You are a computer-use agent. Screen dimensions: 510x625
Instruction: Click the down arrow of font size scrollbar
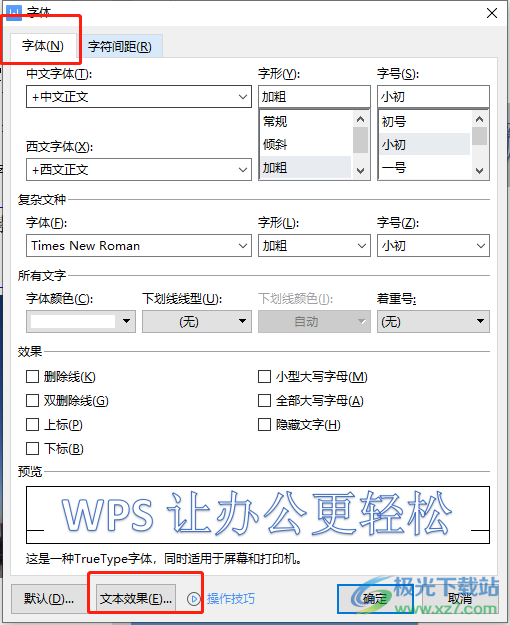[x=480, y=171]
